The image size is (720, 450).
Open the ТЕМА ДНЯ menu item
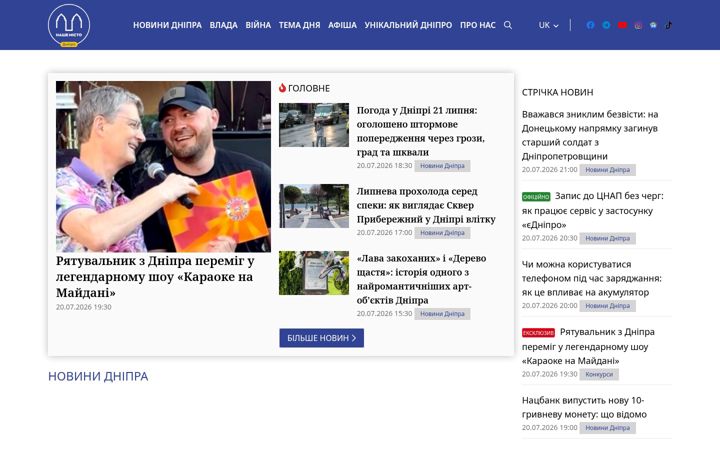coord(299,25)
